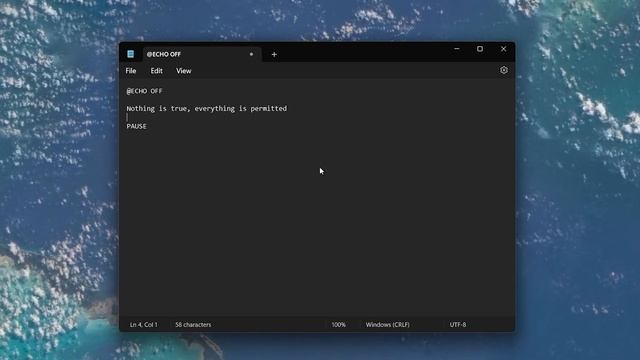The height and width of the screenshot is (360, 640).
Task: Place cursor in empty editor area below PAUSE
Action: (x=317, y=224)
